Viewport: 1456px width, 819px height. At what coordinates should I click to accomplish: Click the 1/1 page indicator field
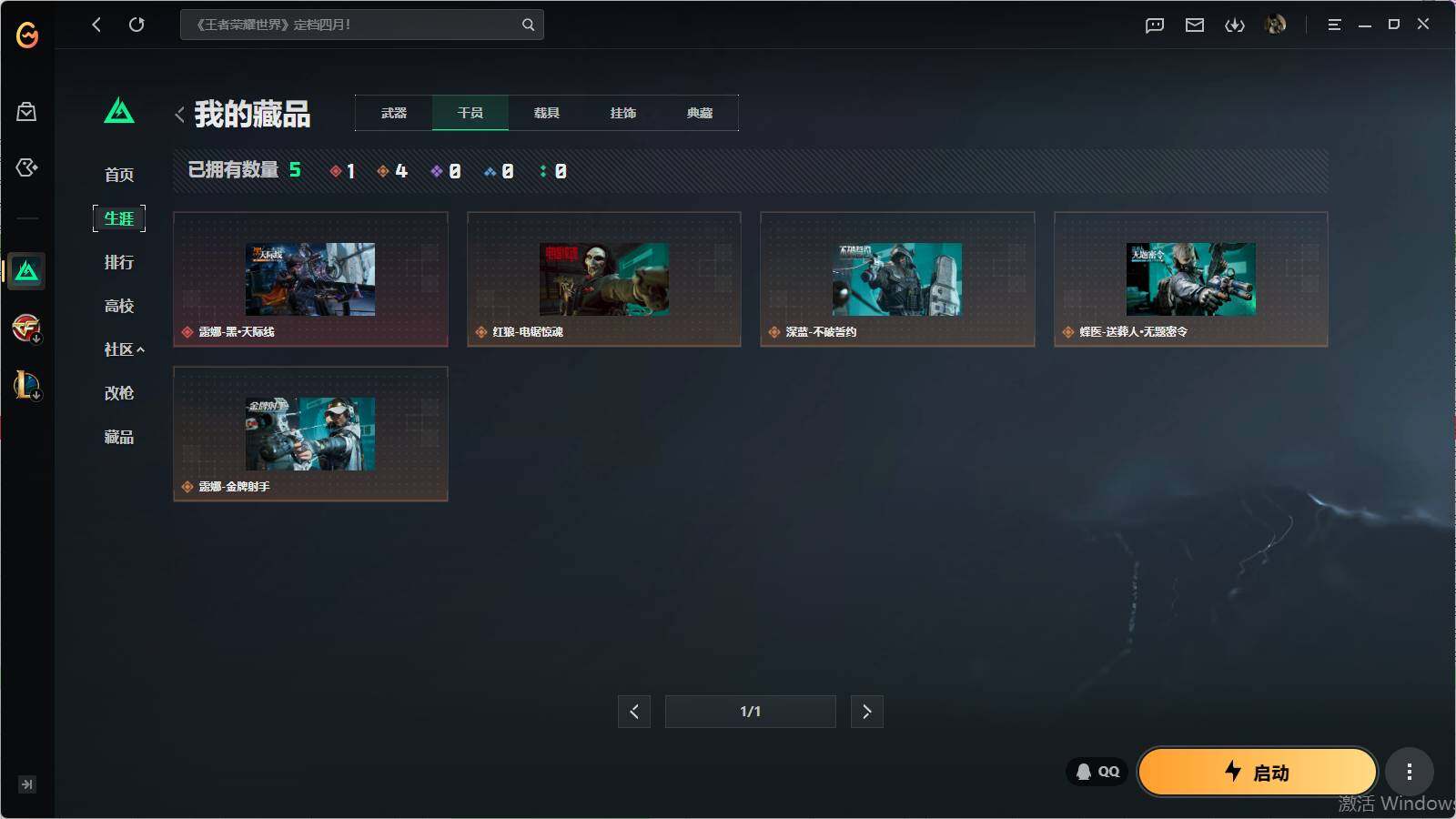(x=751, y=712)
